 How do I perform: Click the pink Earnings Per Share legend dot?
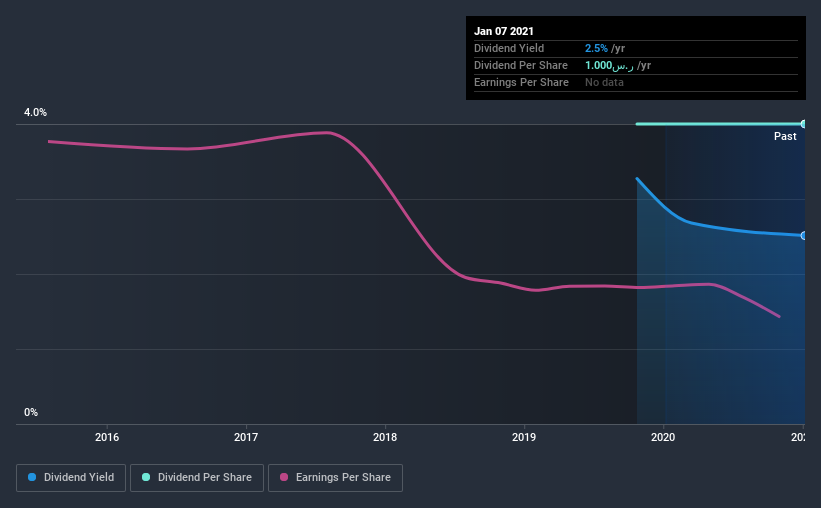[284, 477]
